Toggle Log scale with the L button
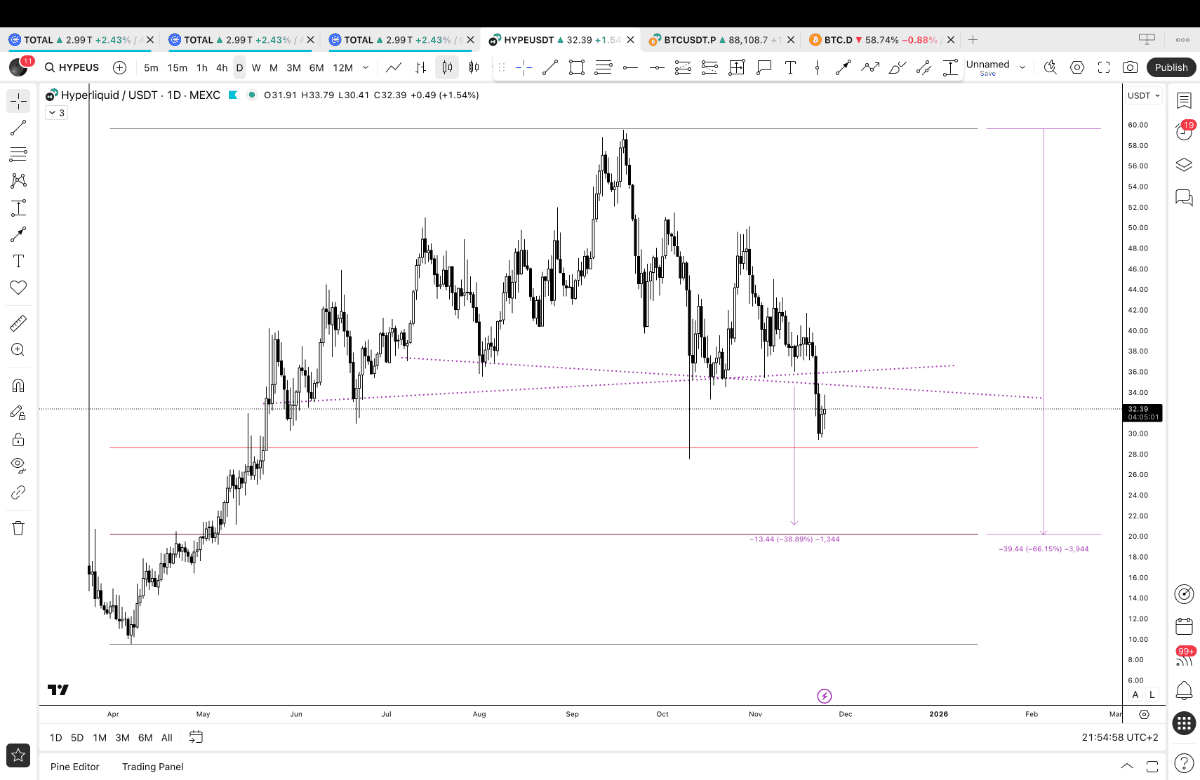Image resolution: width=1200 pixels, height=780 pixels. point(1152,695)
